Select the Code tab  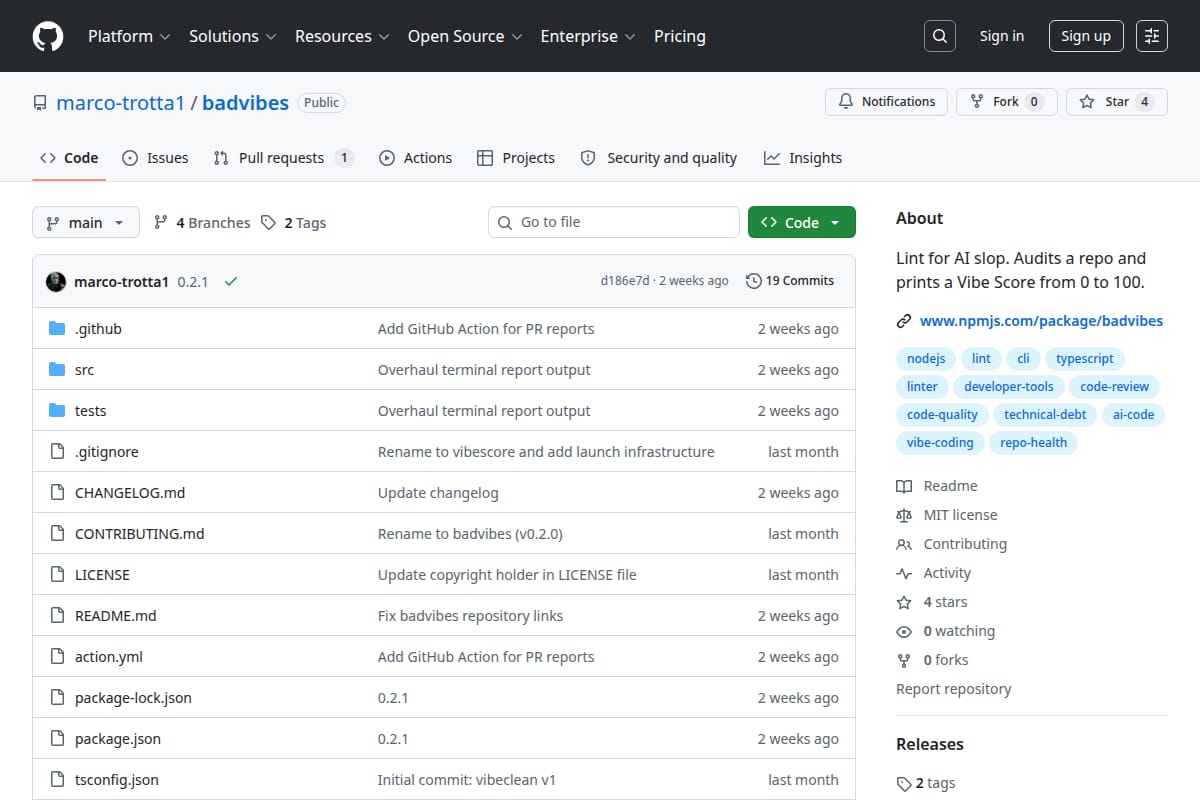coord(69,158)
